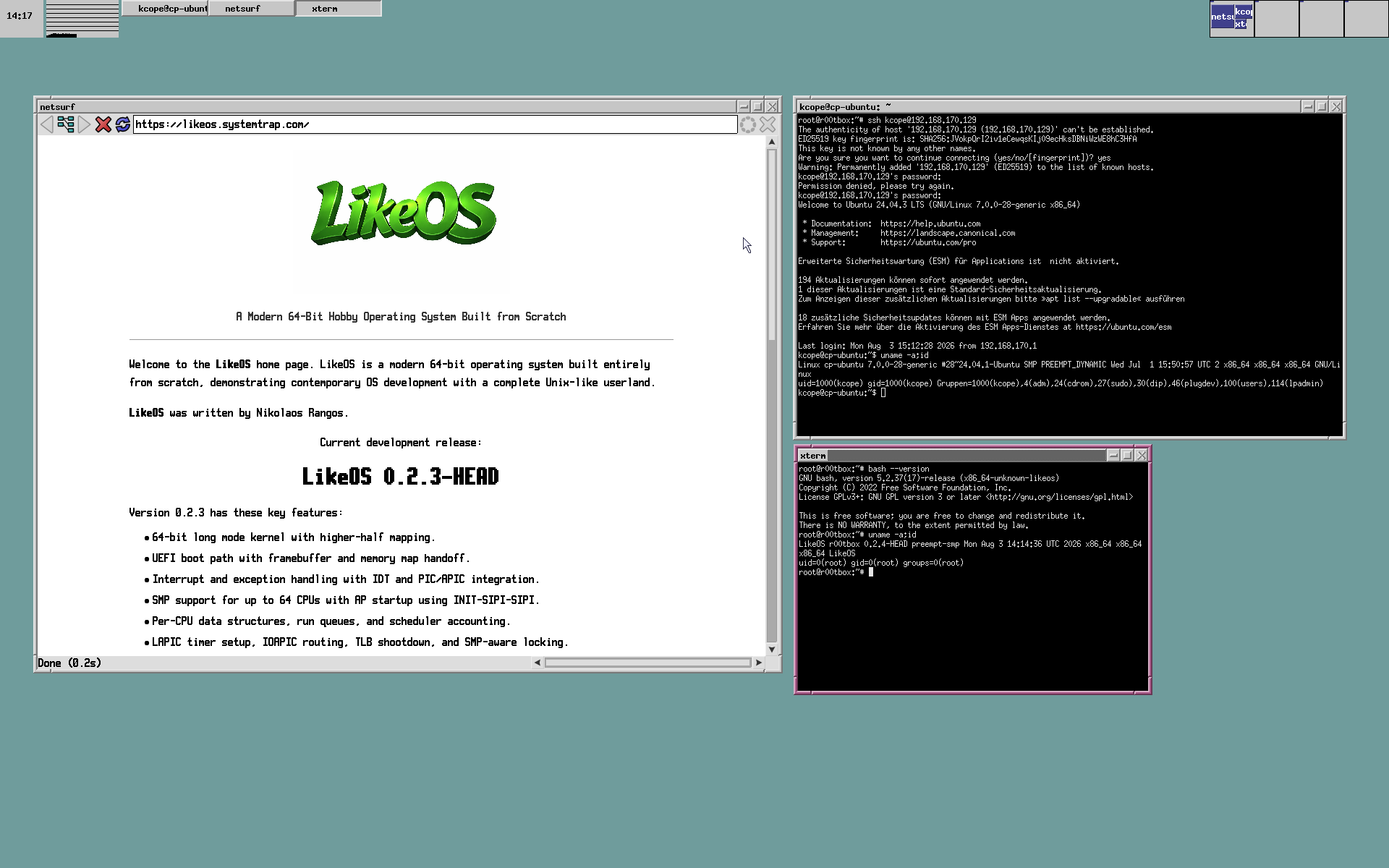Click 'bash --version' command in xterm
This screenshot has height=868, width=1389.
click(899, 469)
